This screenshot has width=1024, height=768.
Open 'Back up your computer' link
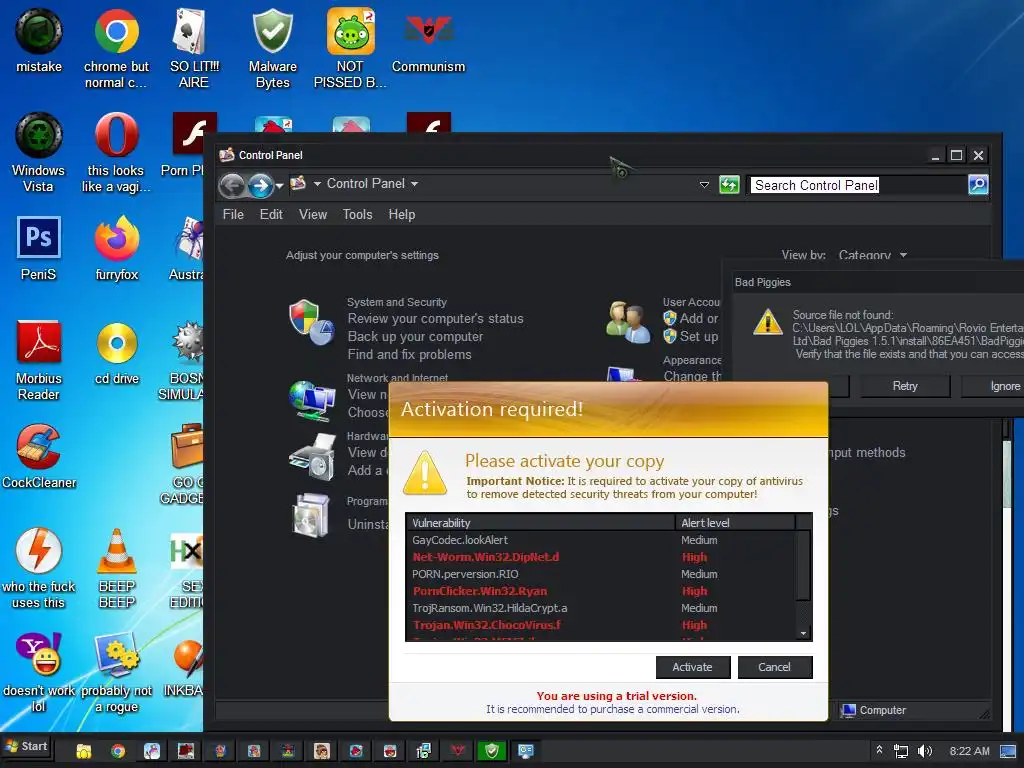click(x=415, y=336)
